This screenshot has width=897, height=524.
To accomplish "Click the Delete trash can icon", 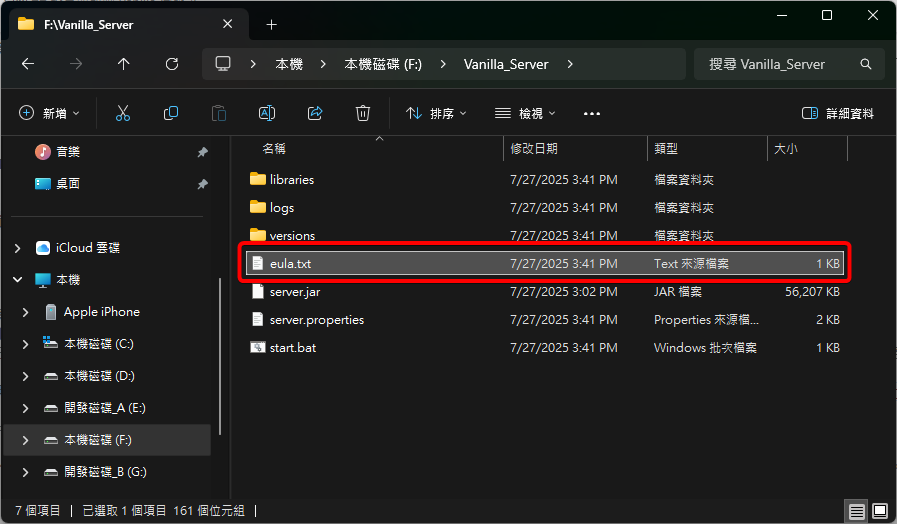I will [x=363, y=114].
